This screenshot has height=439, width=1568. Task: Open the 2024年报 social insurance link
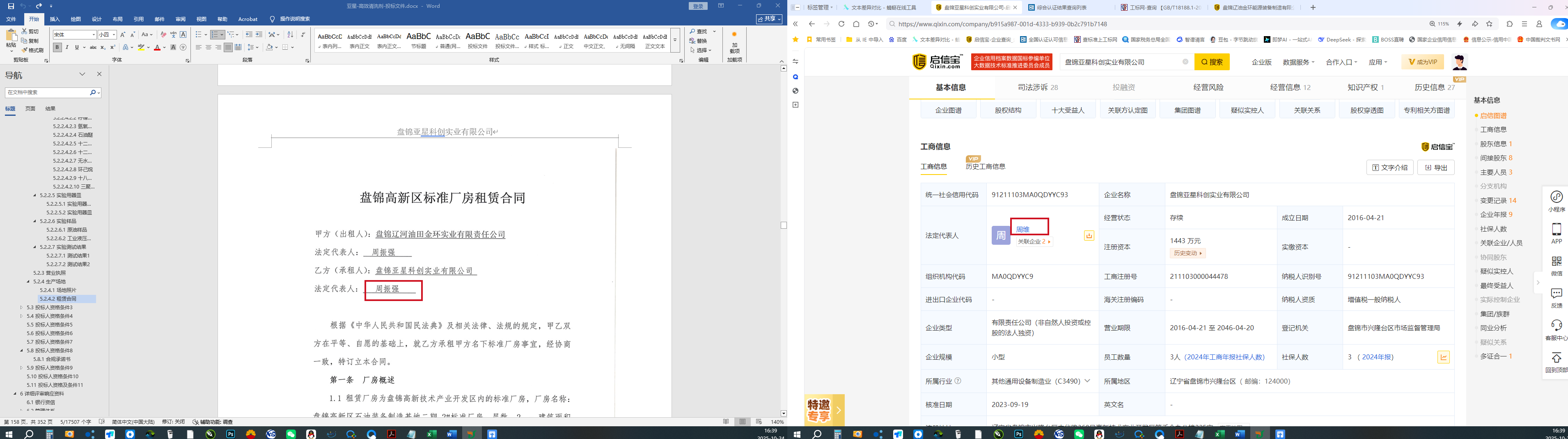1378,357
